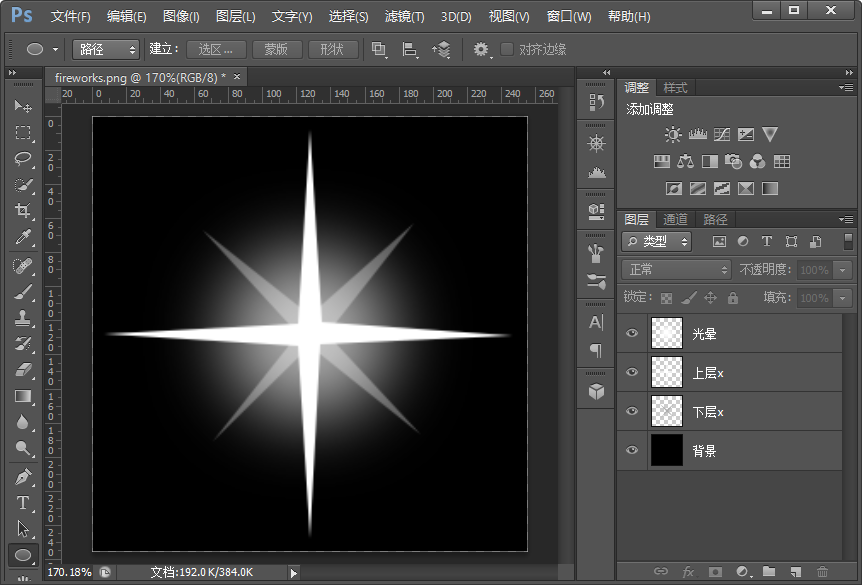The width and height of the screenshot is (862, 585).
Task: Open the 图层(L) menu
Action: (235, 16)
